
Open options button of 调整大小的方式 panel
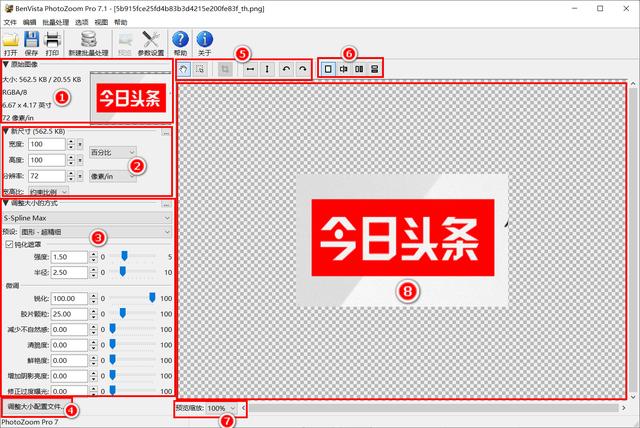(x=167, y=204)
